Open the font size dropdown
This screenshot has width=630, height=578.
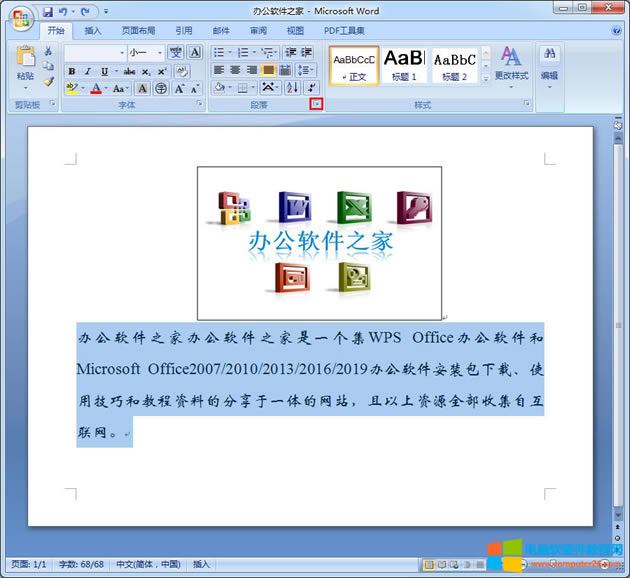pos(160,52)
